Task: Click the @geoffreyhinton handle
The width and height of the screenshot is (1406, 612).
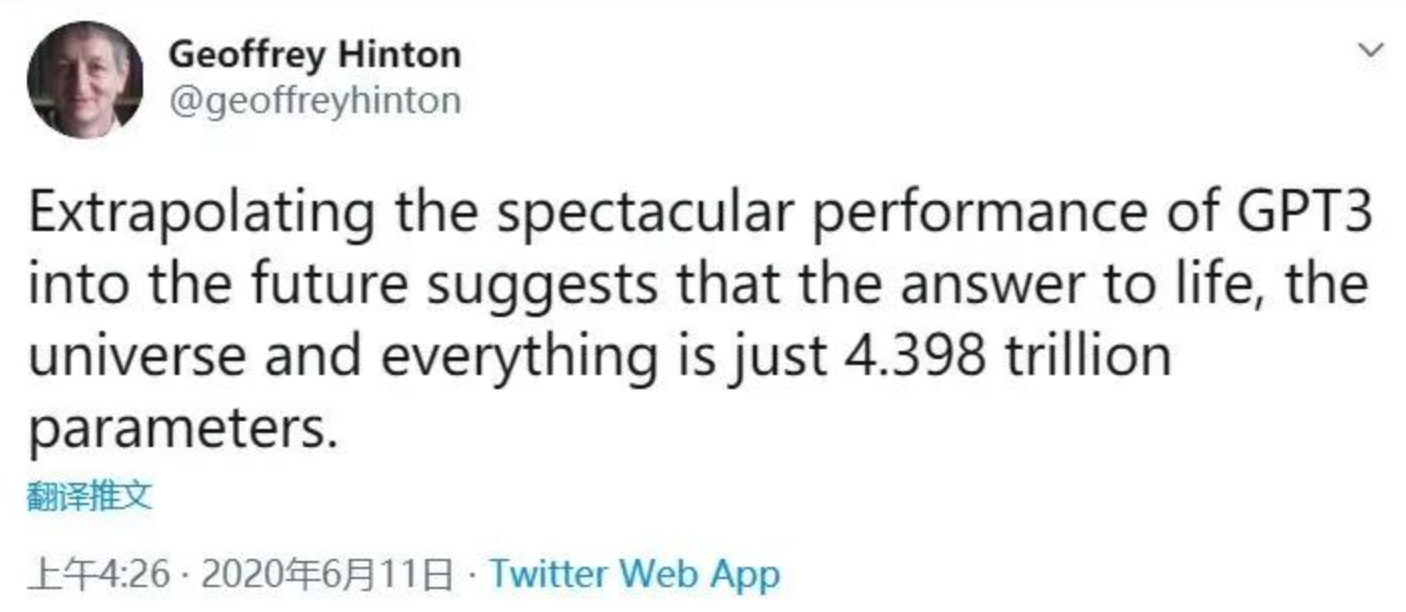Action: [x=314, y=101]
